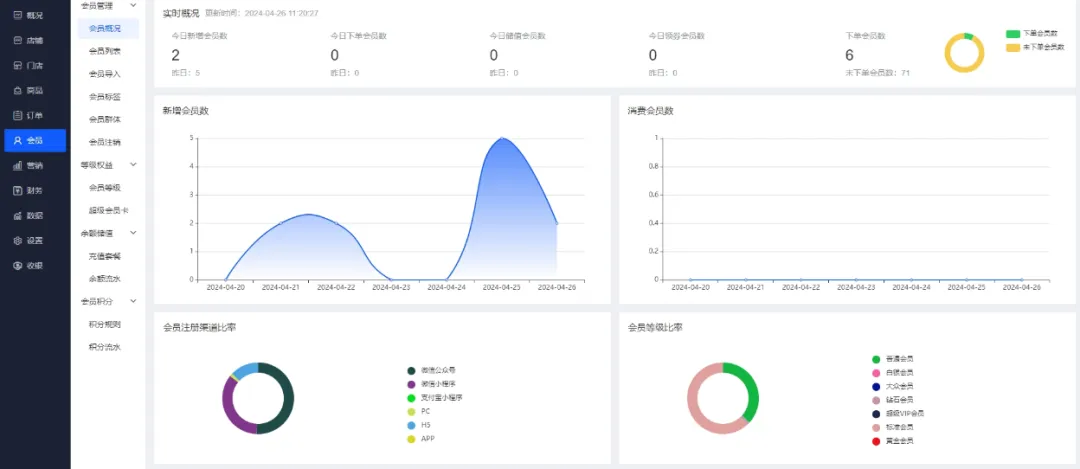Toggle 黄金会员 level legend item

click(x=893, y=441)
